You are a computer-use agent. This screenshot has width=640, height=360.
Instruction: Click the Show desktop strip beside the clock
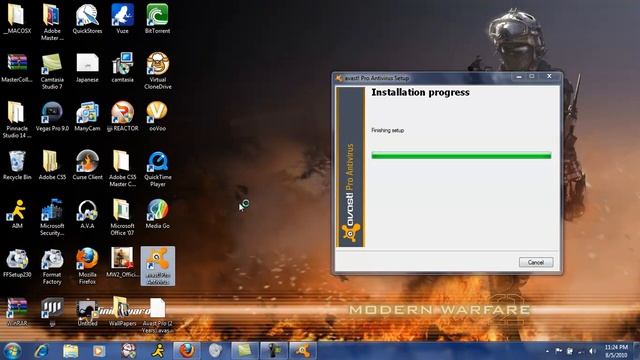click(x=636, y=351)
